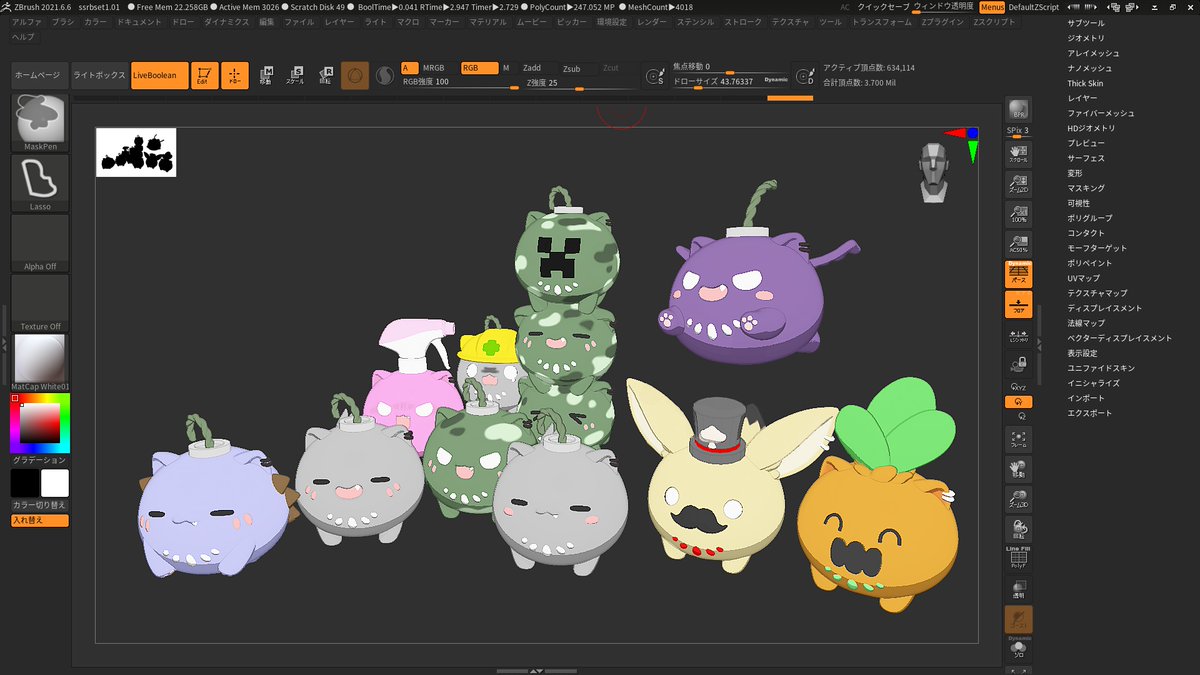
Task: Select the black main color swatch
Action: click(x=25, y=483)
